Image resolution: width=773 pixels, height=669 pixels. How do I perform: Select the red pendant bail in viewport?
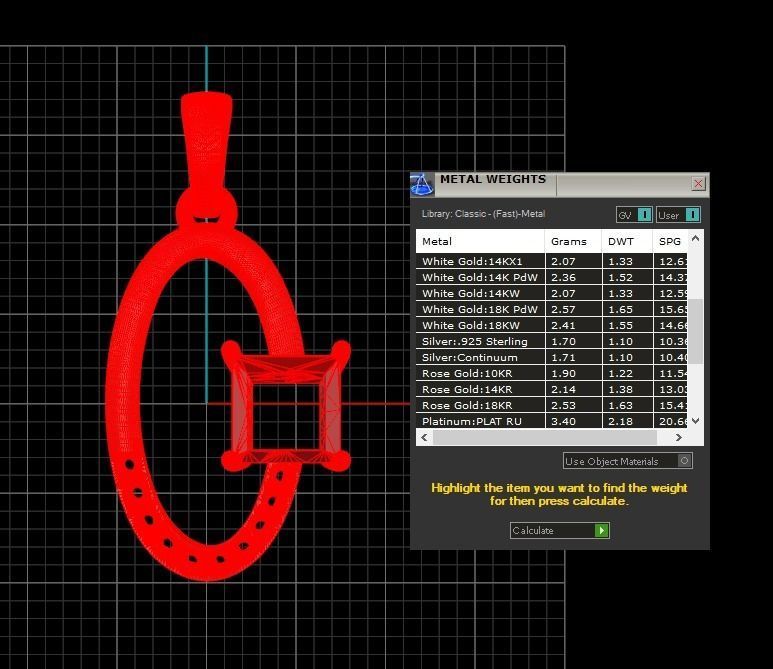pos(207,143)
